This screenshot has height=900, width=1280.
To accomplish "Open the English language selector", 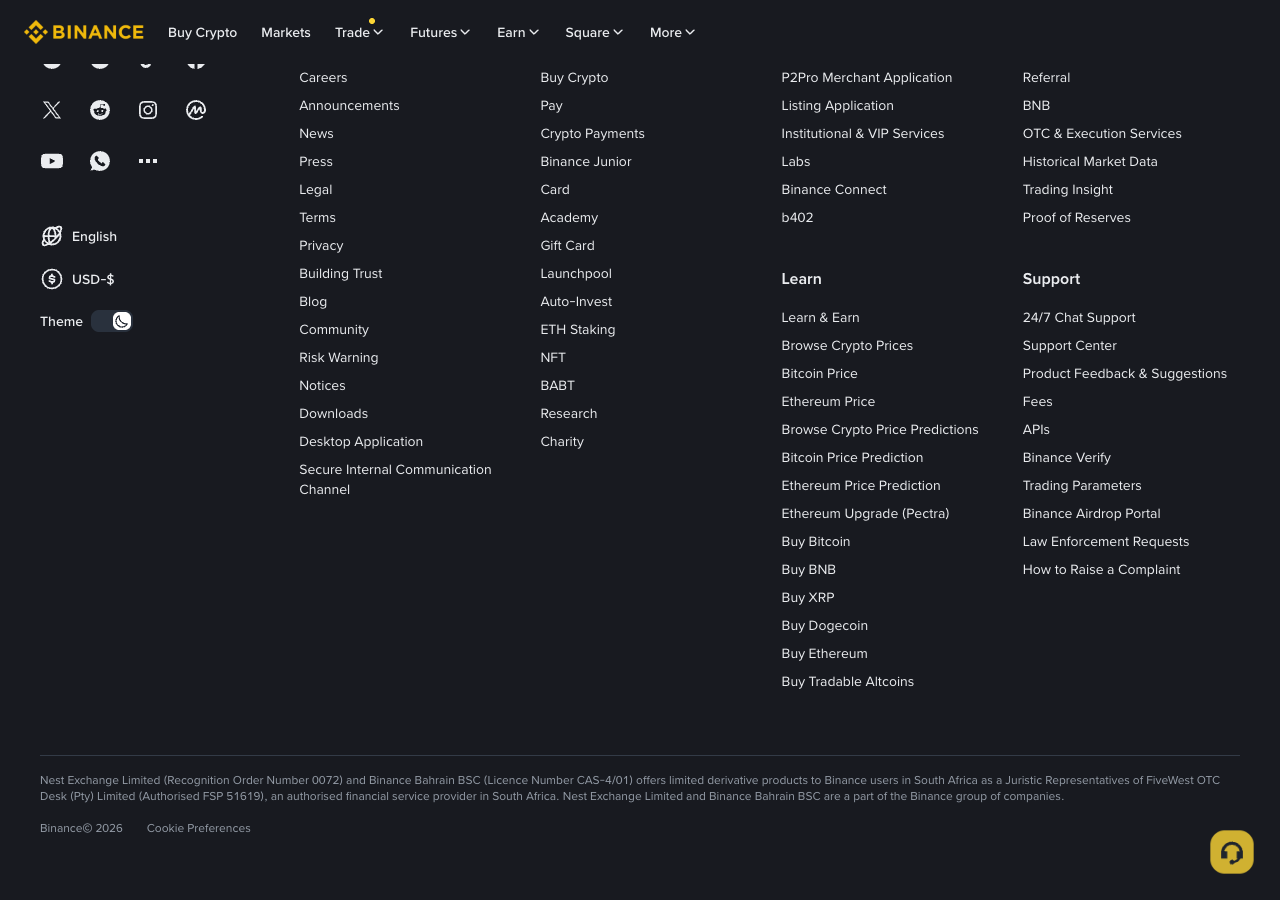I will point(79,236).
